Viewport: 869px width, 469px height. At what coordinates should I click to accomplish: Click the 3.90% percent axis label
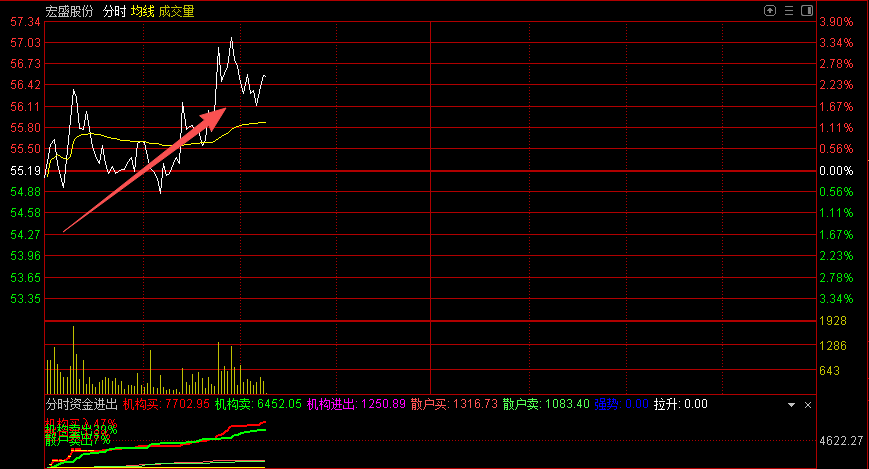tap(835, 22)
